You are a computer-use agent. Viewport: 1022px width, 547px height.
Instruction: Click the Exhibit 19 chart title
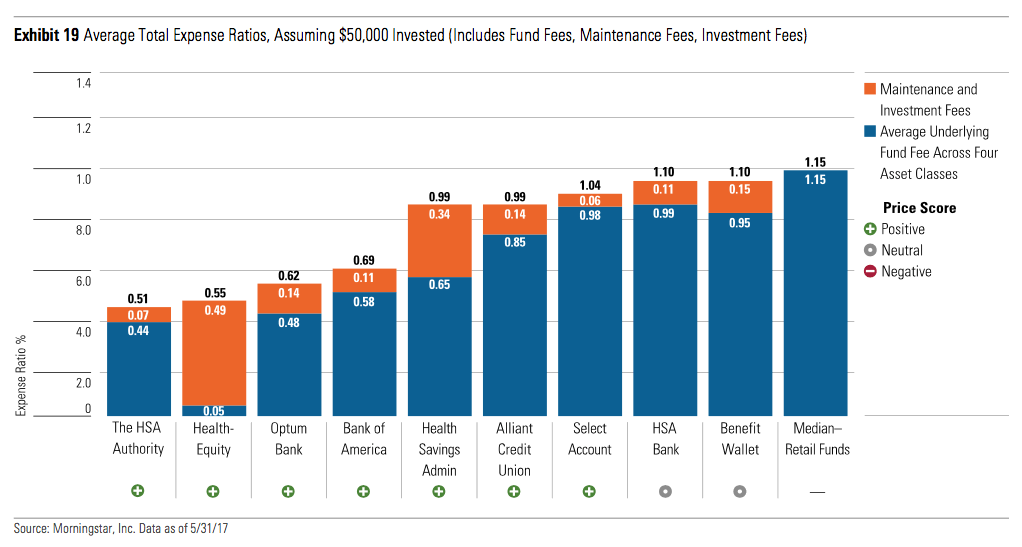(410, 36)
